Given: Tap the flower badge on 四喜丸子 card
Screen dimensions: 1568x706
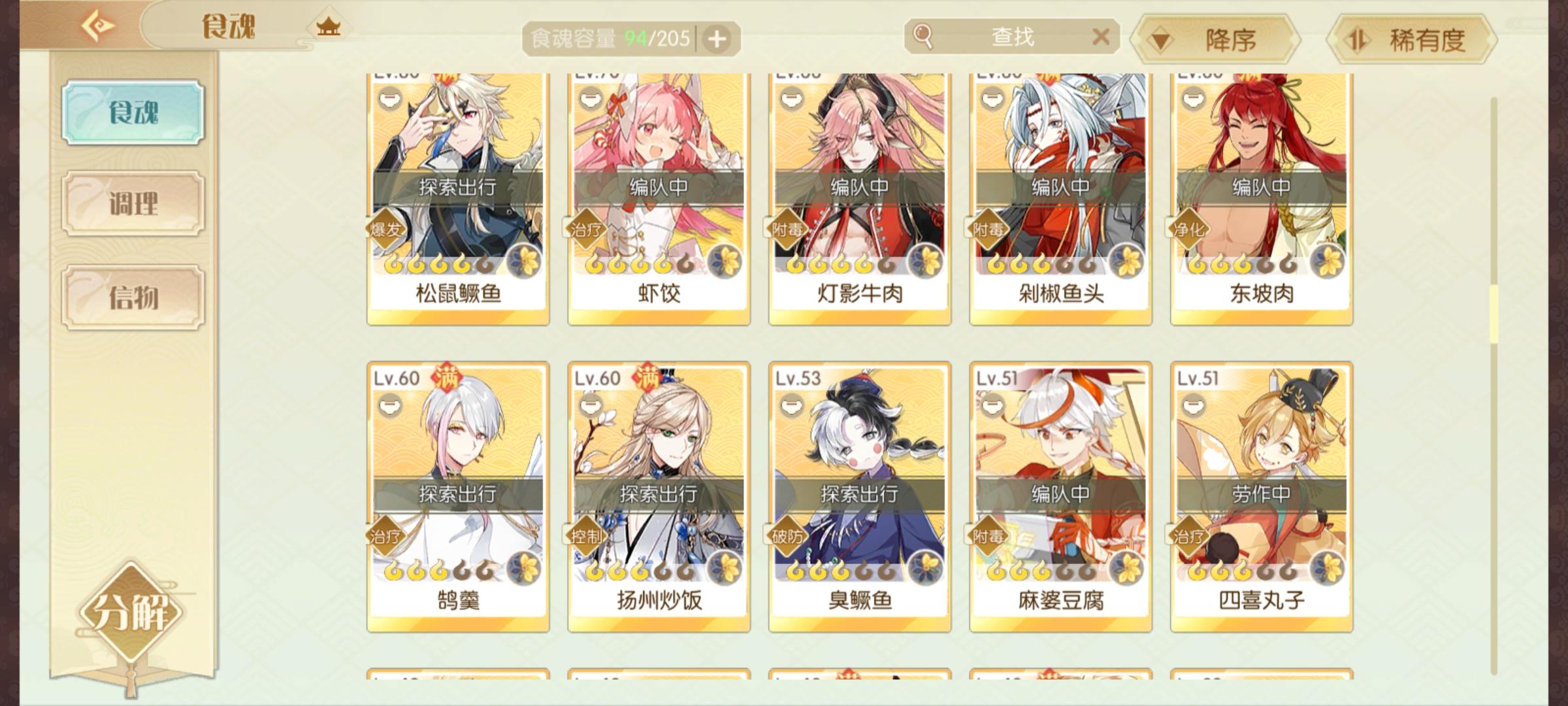Looking at the screenshot, I should [x=1327, y=569].
